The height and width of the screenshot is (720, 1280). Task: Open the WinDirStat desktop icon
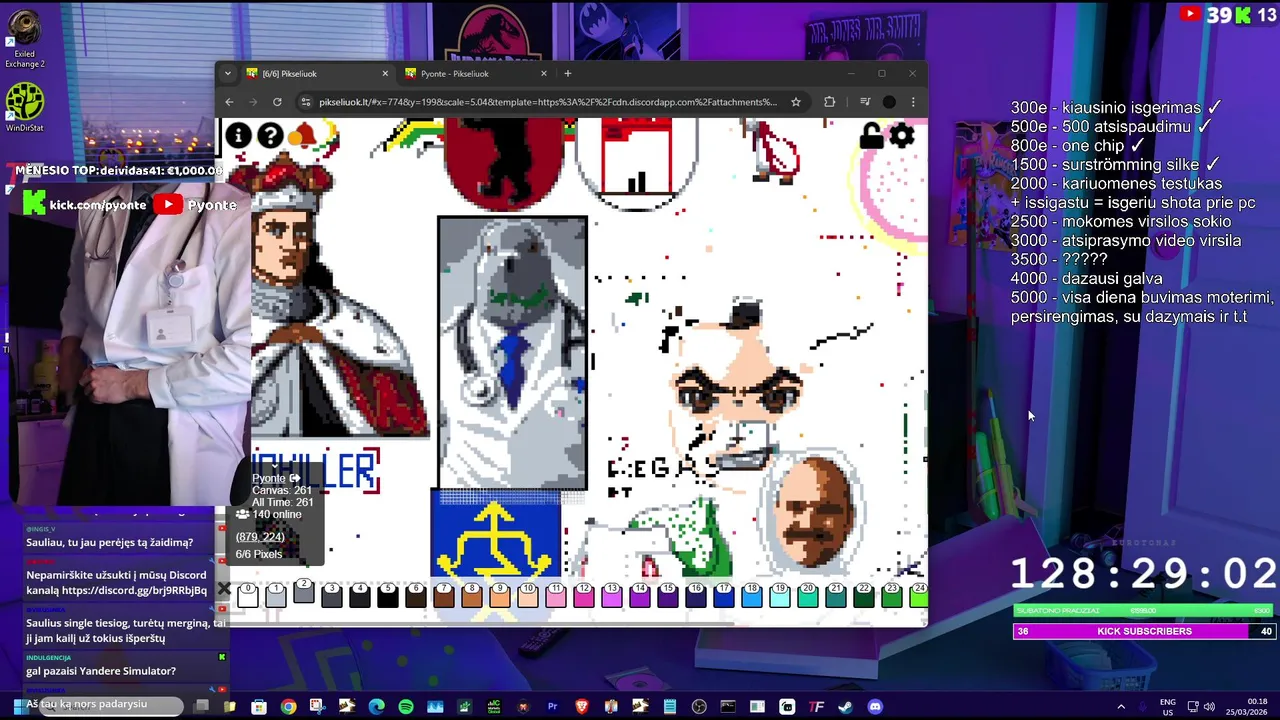[x=25, y=108]
